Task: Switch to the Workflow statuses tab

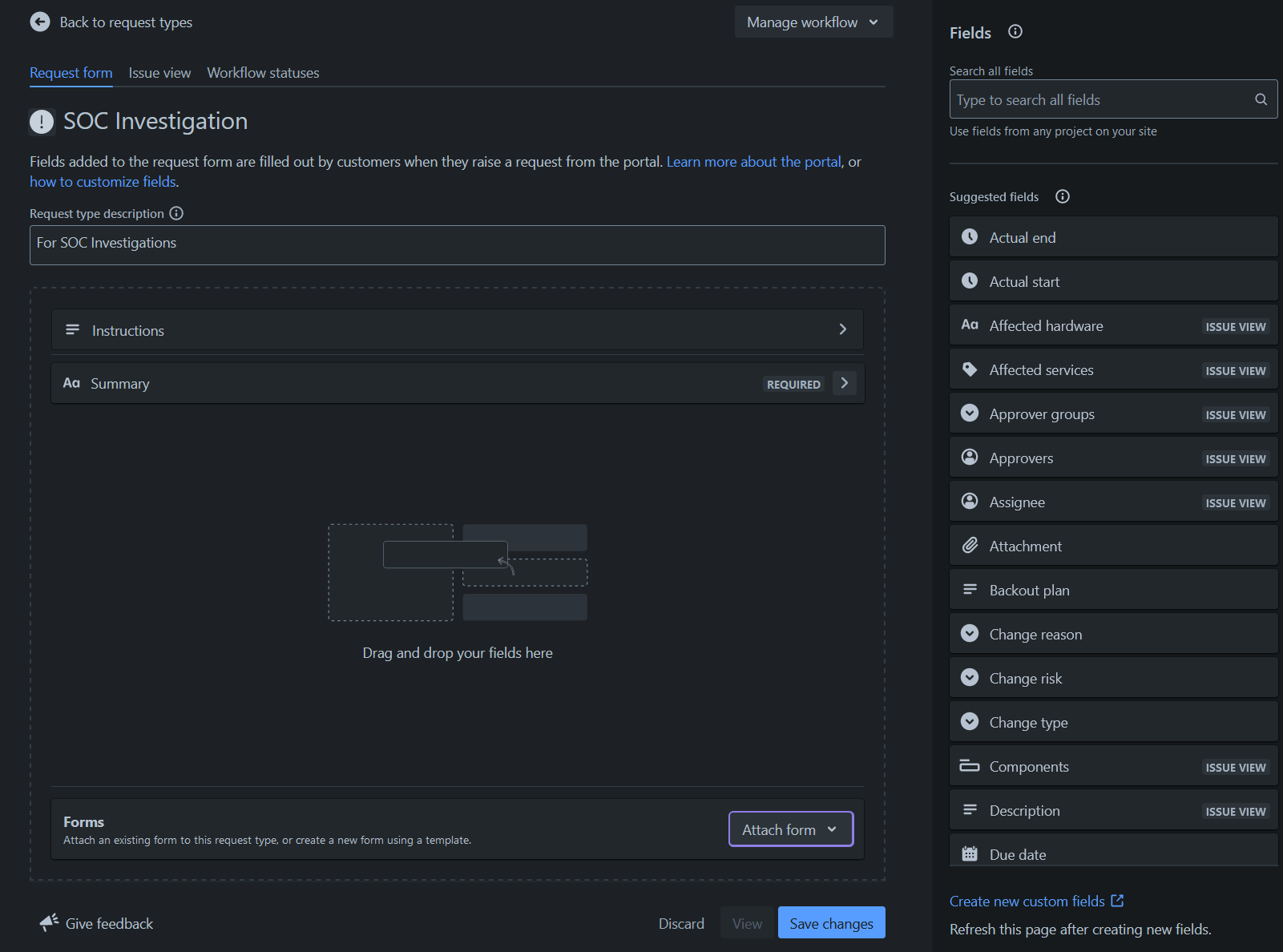Action: pos(263,73)
